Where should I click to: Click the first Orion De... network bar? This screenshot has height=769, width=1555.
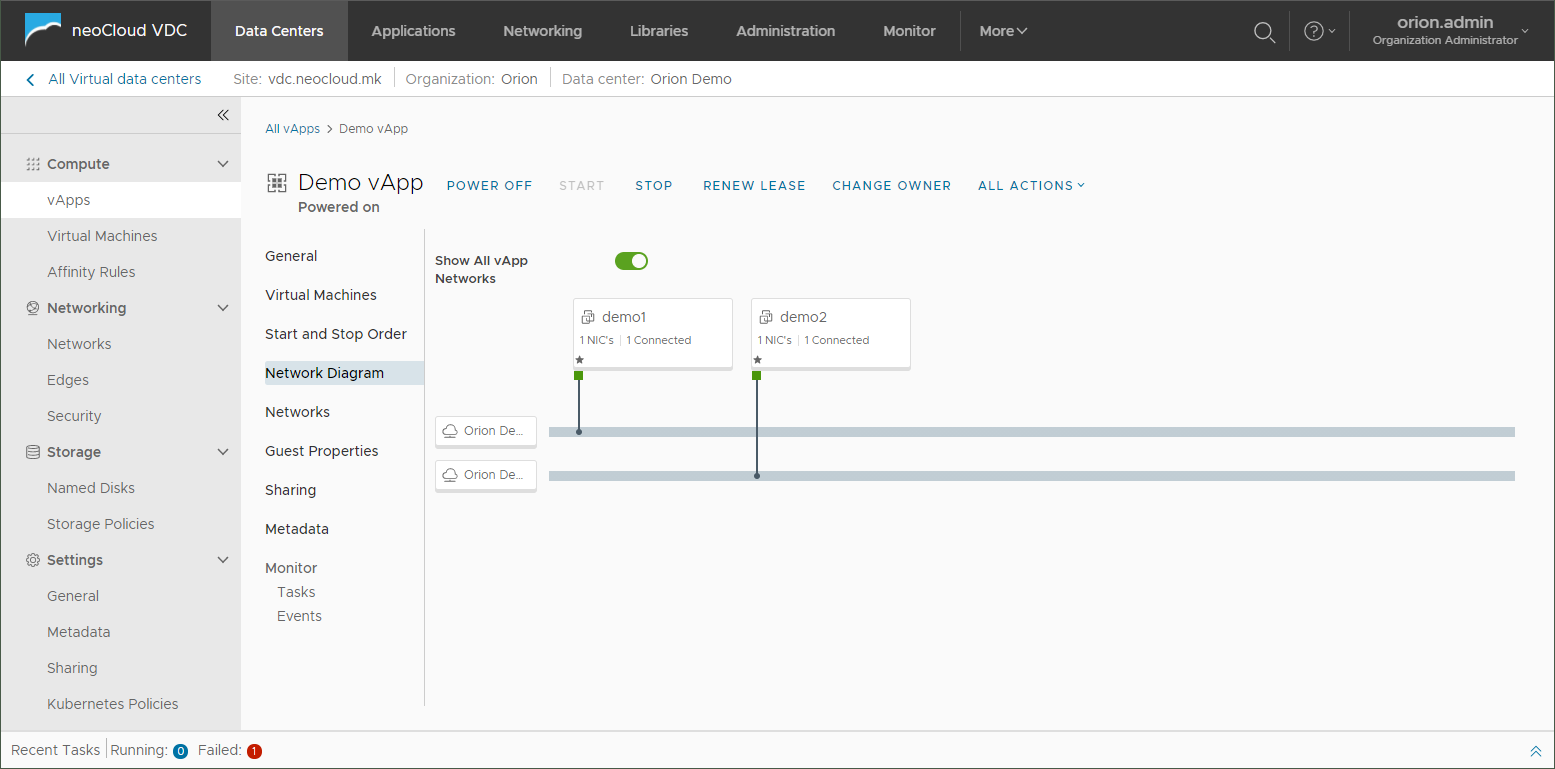[1032, 432]
